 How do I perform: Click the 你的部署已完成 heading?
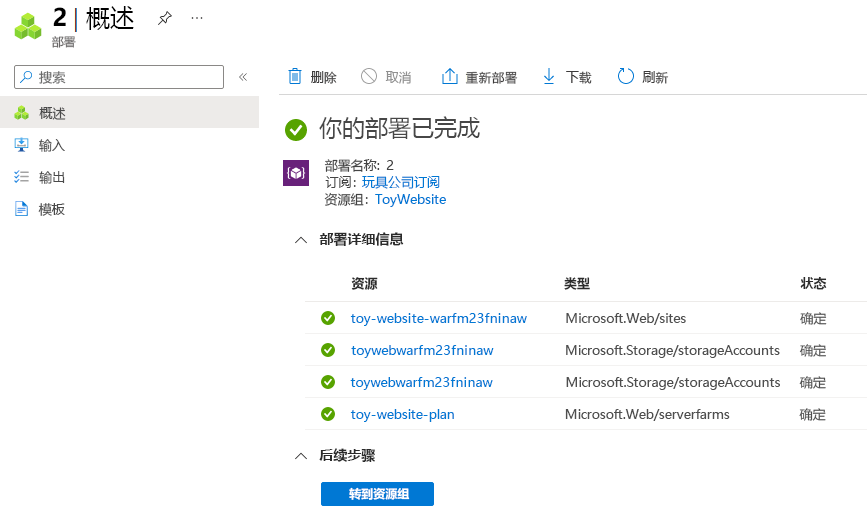[399, 128]
